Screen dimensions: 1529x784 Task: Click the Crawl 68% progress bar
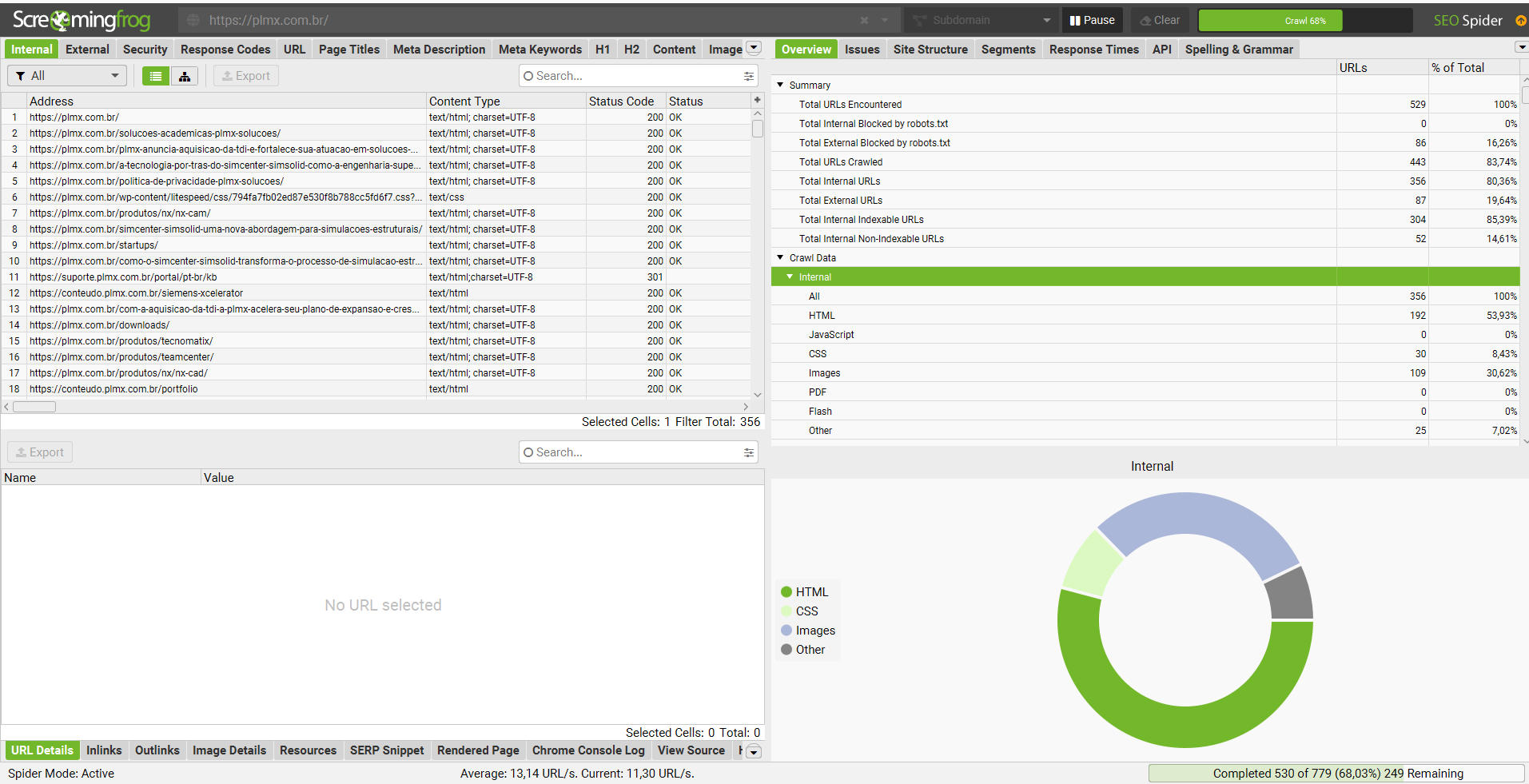[x=1305, y=20]
